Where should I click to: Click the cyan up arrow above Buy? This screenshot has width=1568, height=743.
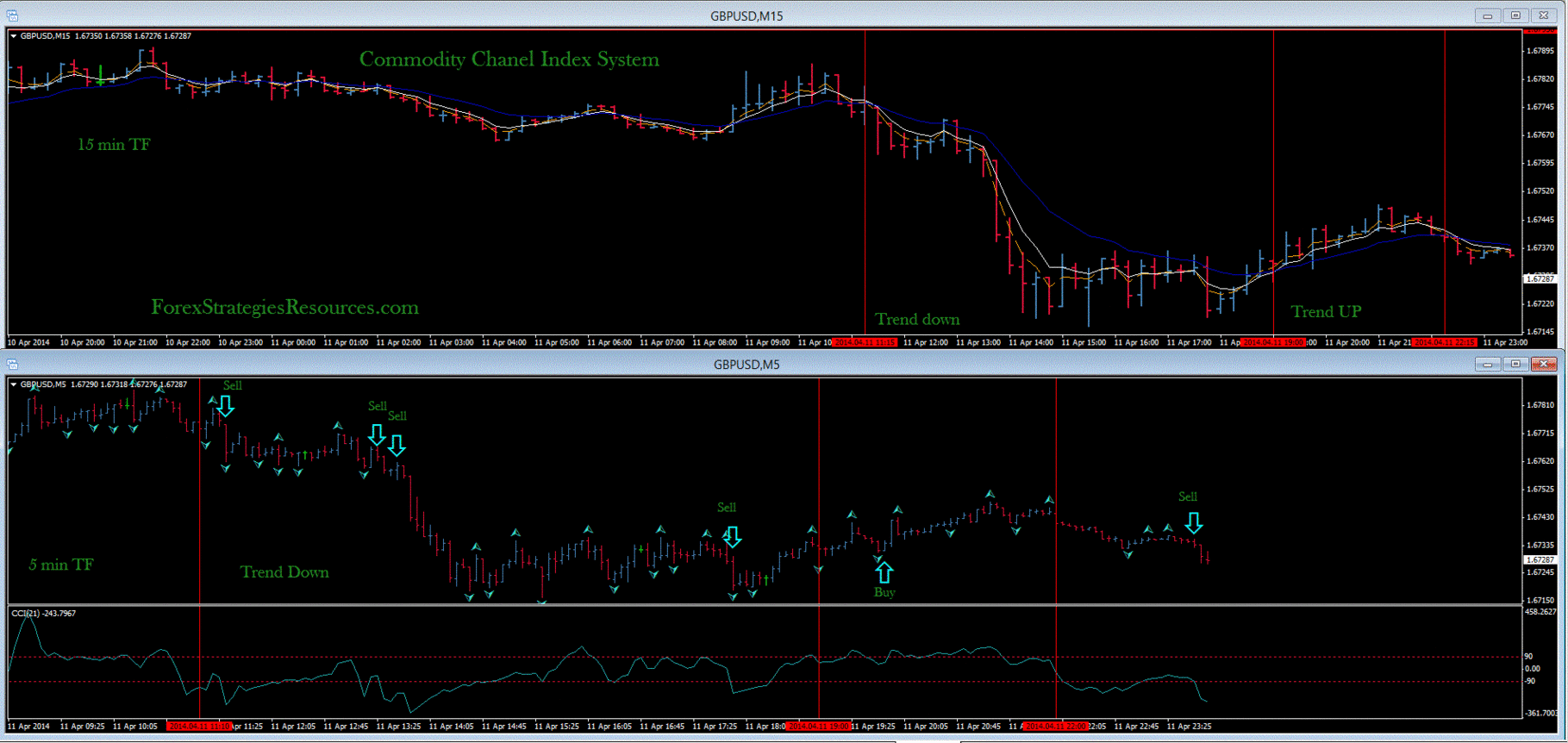pyautogui.click(x=884, y=572)
